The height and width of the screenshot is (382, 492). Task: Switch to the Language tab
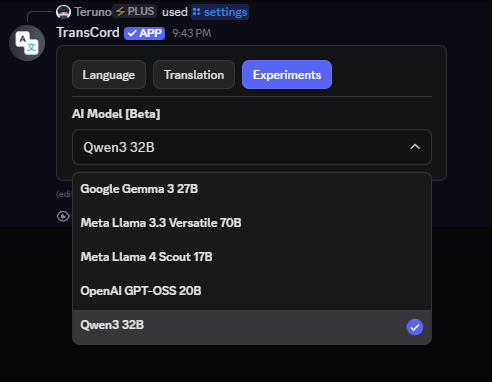coord(109,75)
